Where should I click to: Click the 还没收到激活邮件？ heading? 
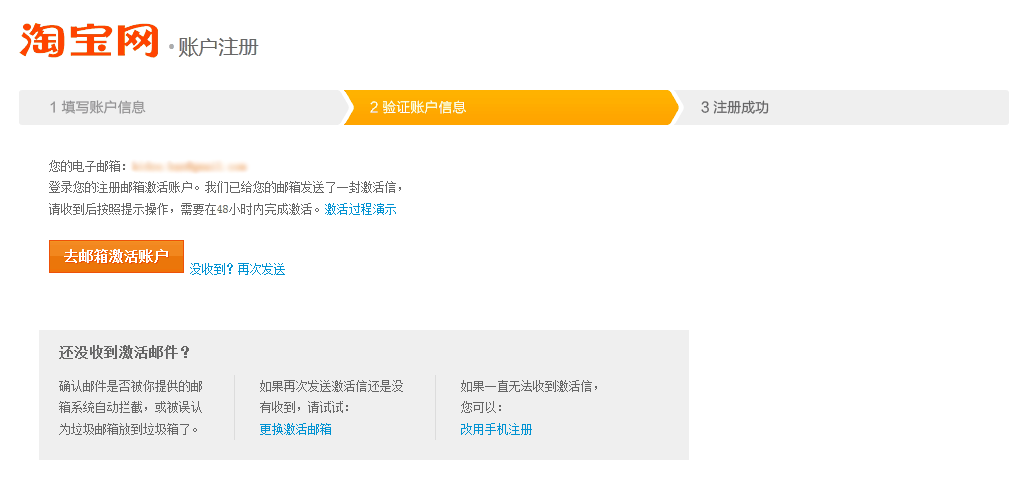(x=125, y=352)
